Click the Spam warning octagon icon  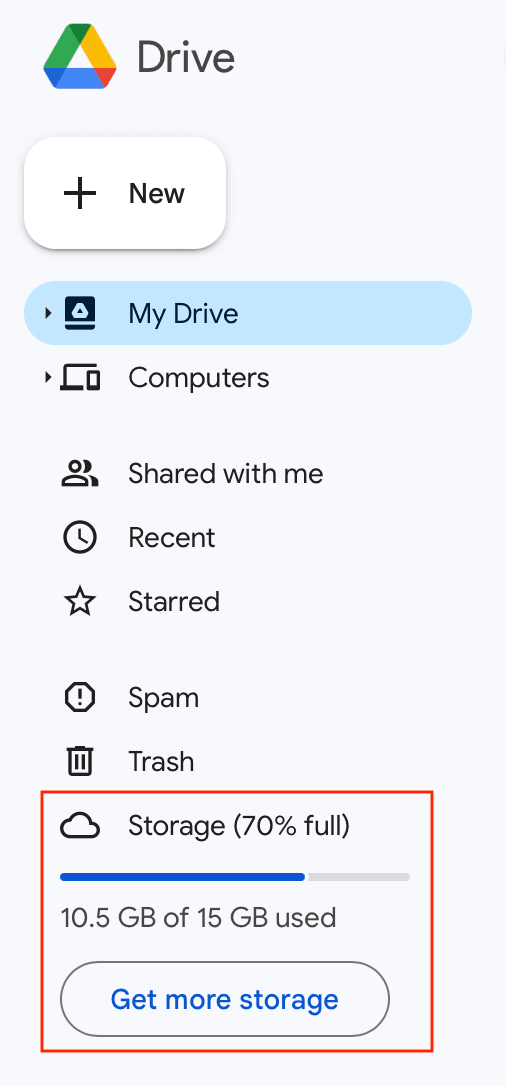tap(80, 697)
